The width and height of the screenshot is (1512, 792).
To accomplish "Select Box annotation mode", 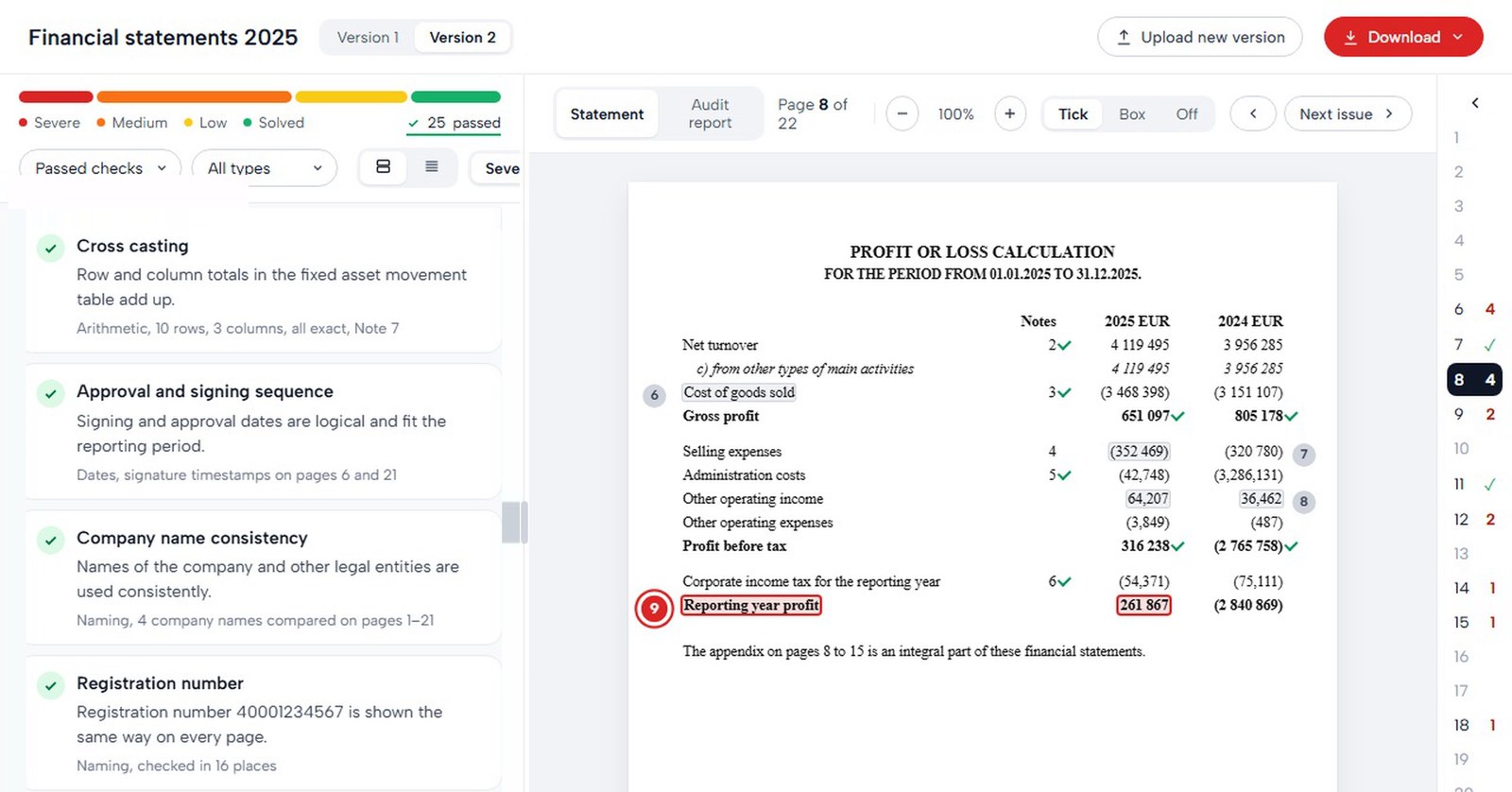I will click(1131, 114).
